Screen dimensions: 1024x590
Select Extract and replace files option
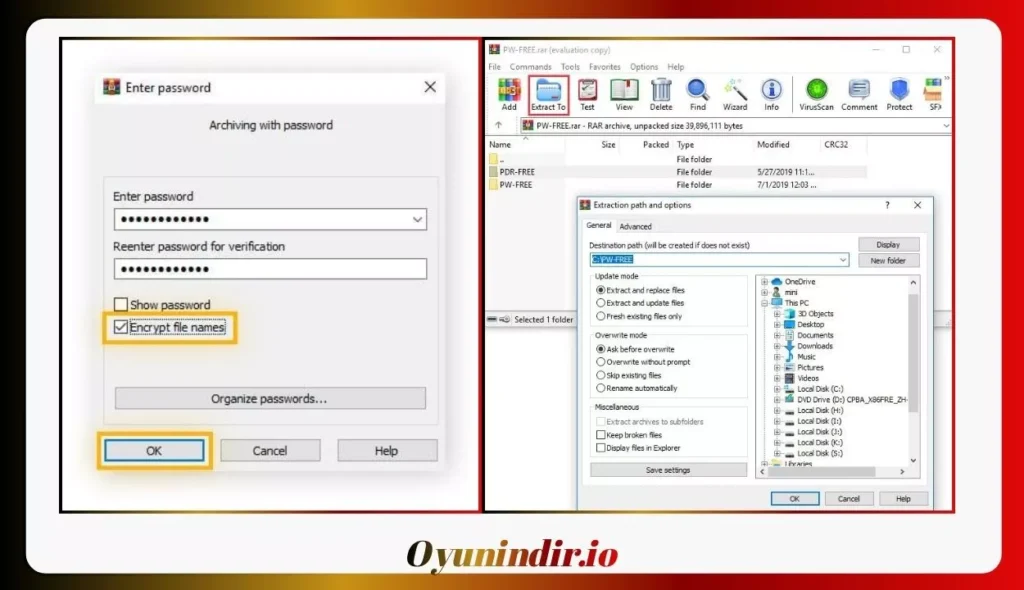coord(640,290)
